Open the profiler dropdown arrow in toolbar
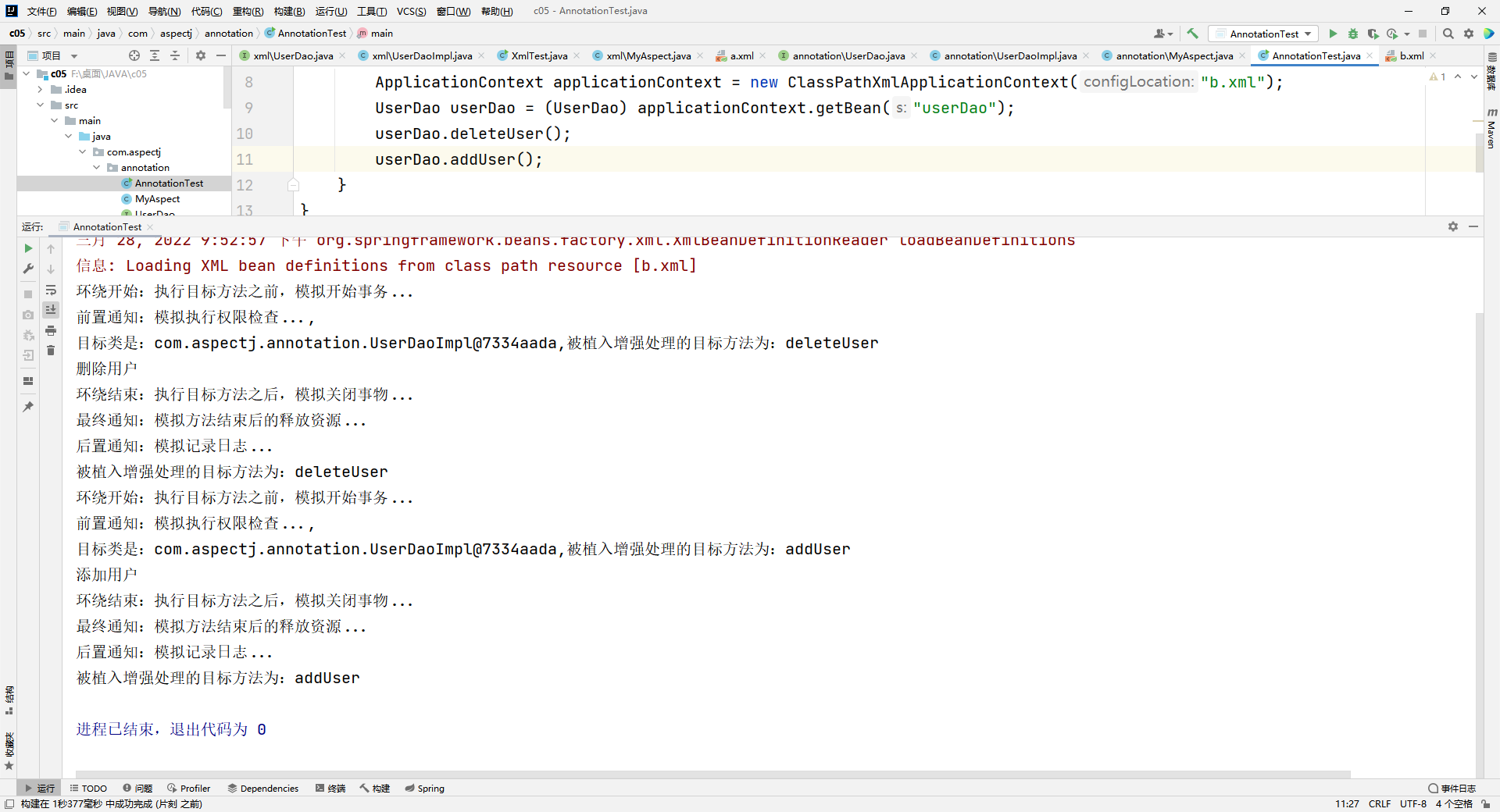The width and height of the screenshot is (1500, 812). 1407,34
